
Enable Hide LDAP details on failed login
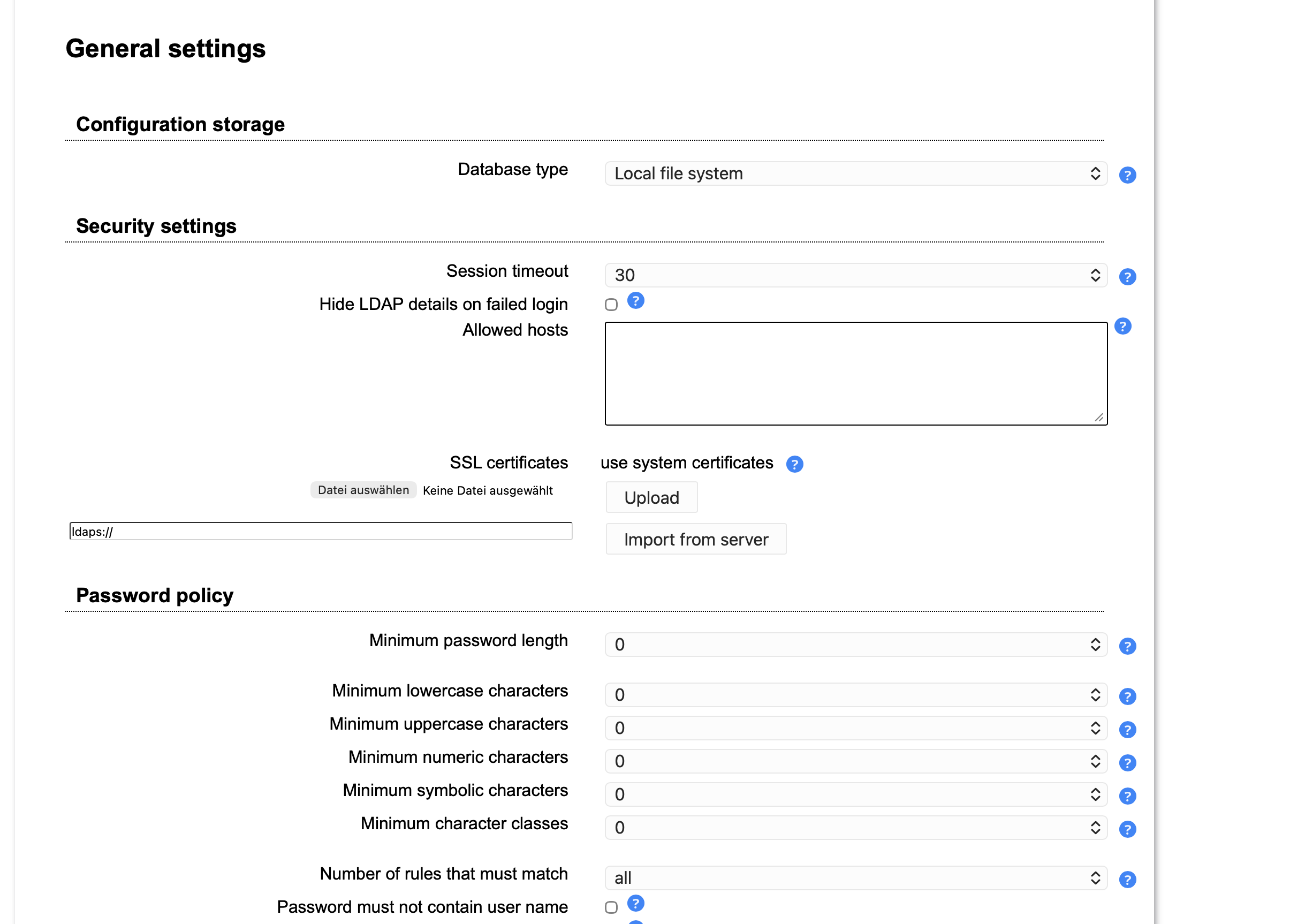click(611, 305)
